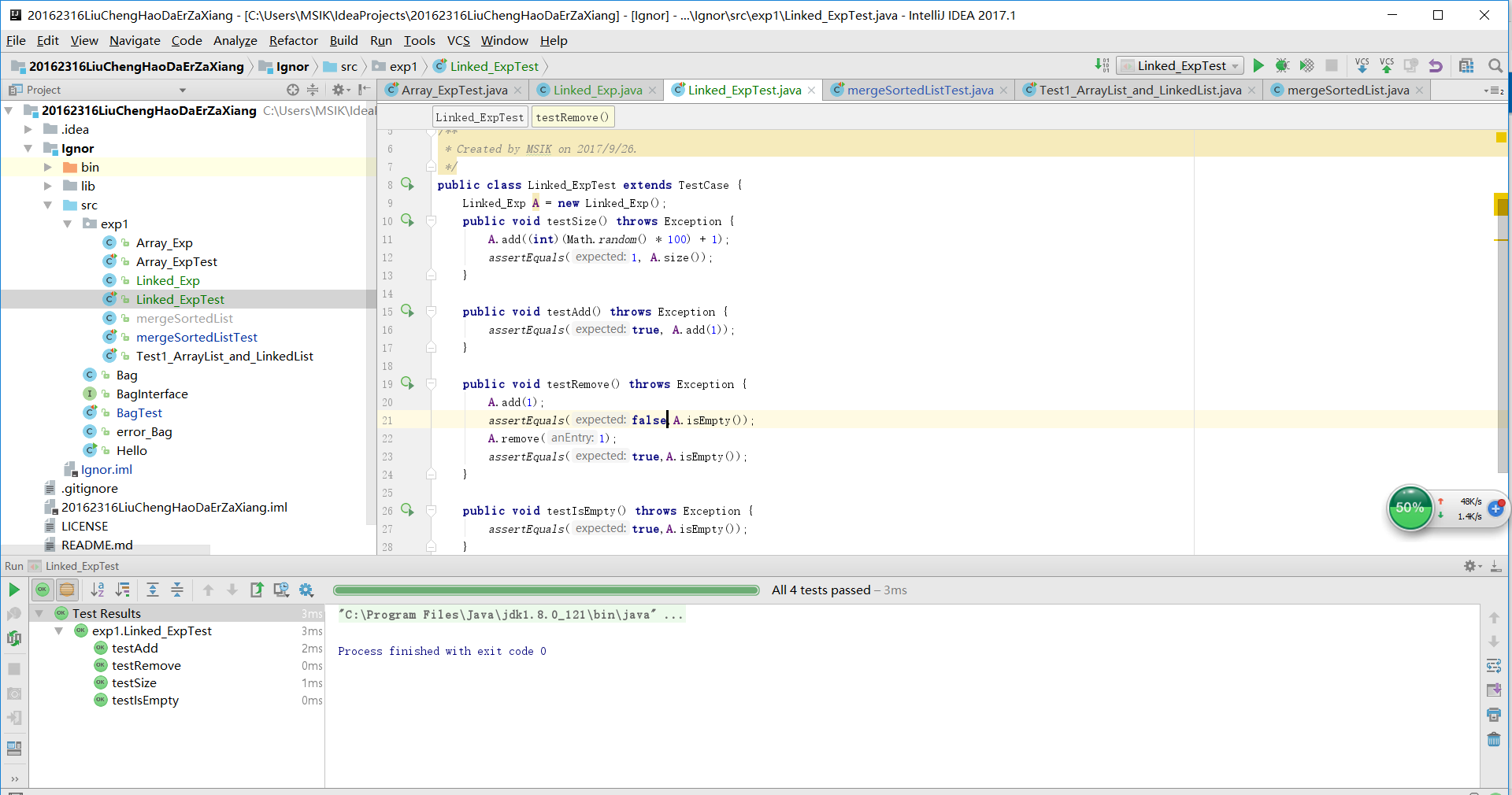Toggle soft wraps in console
The height and width of the screenshot is (795, 1512).
click(x=1494, y=666)
